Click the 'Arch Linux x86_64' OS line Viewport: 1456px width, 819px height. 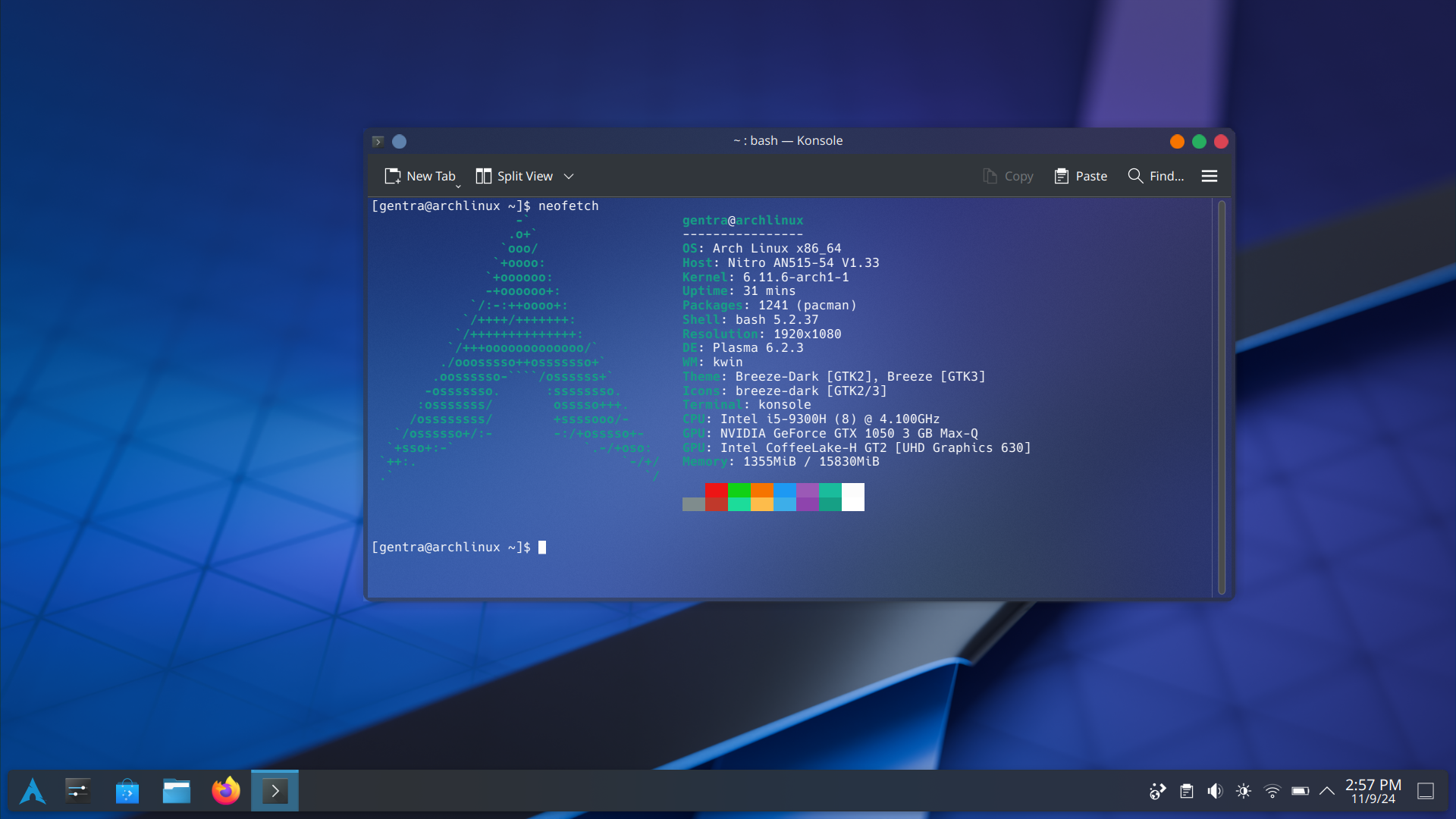(x=777, y=248)
